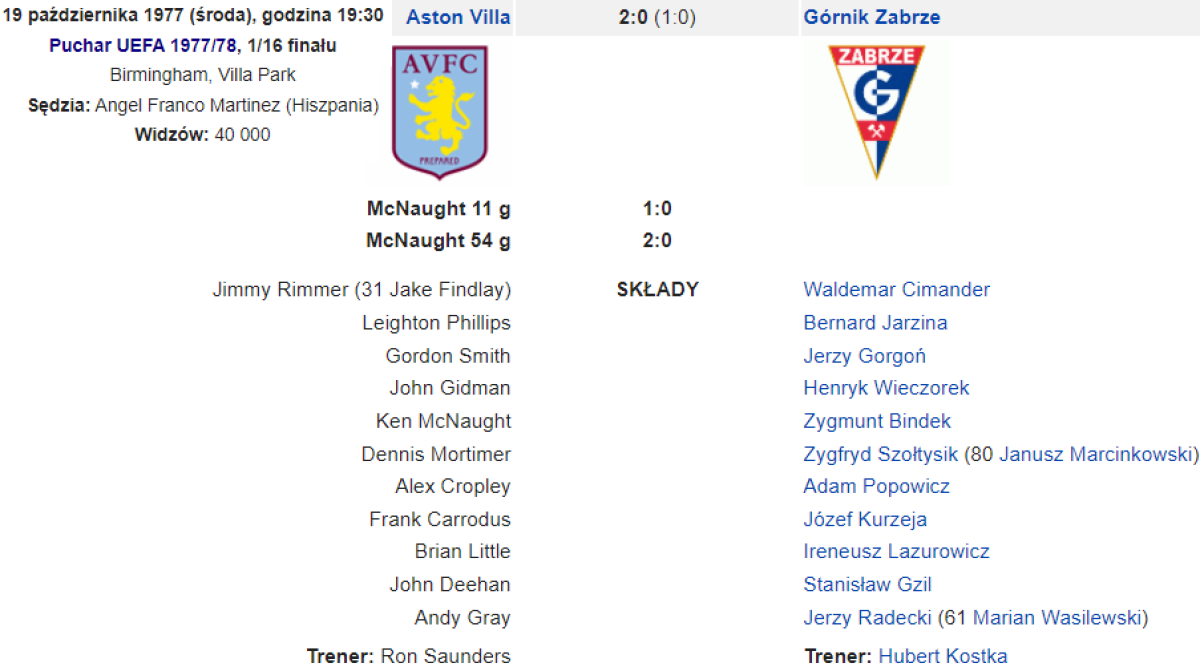The width and height of the screenshot is (1200, 667).
Task: Click Zygfryd Szołtysik player link
Action: click(880, 454)
